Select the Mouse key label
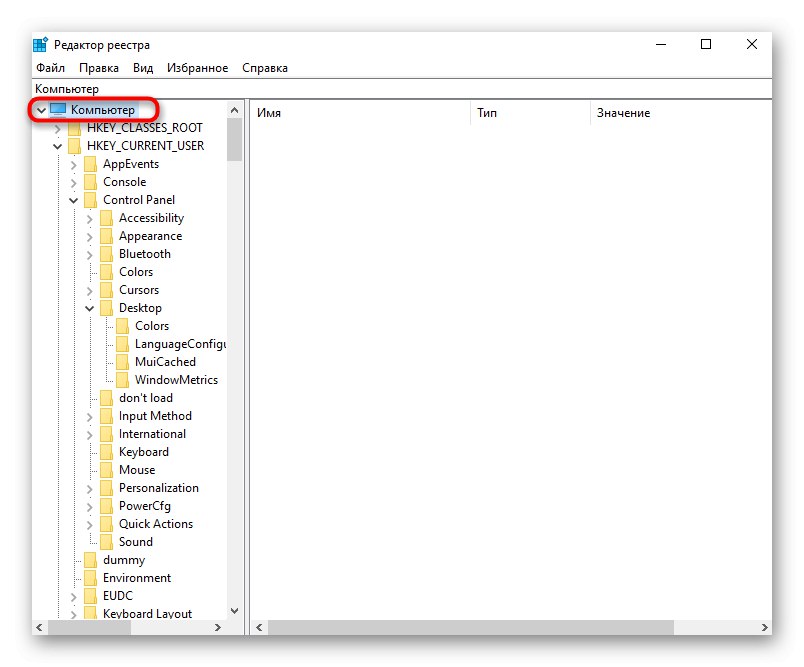 coord(137,470)
